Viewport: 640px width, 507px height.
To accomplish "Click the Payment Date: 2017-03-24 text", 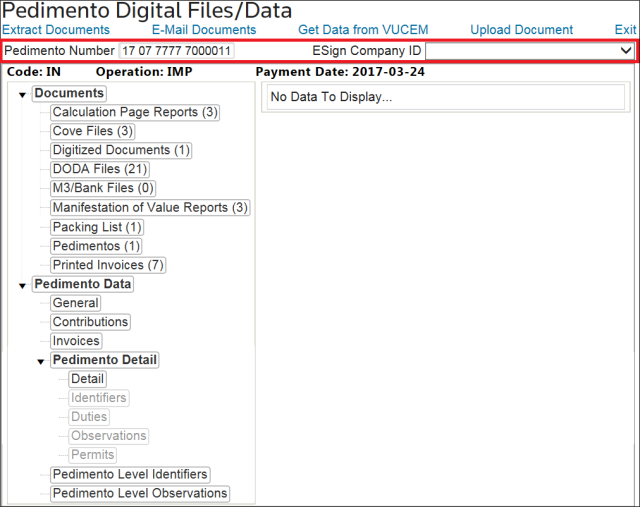I will click(x=340, y=72).
